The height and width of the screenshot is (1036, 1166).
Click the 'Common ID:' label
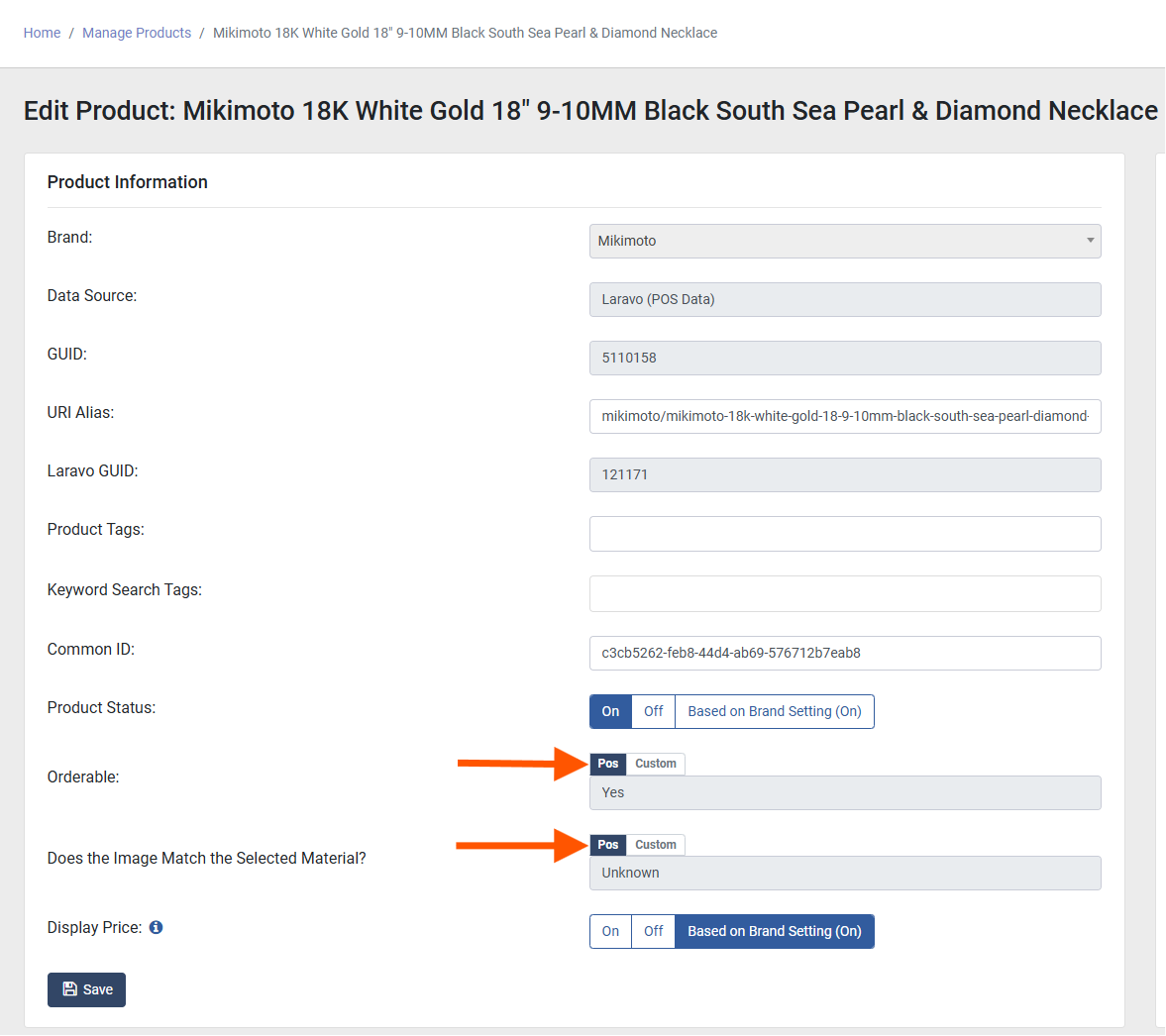click(x=91, y=650)
